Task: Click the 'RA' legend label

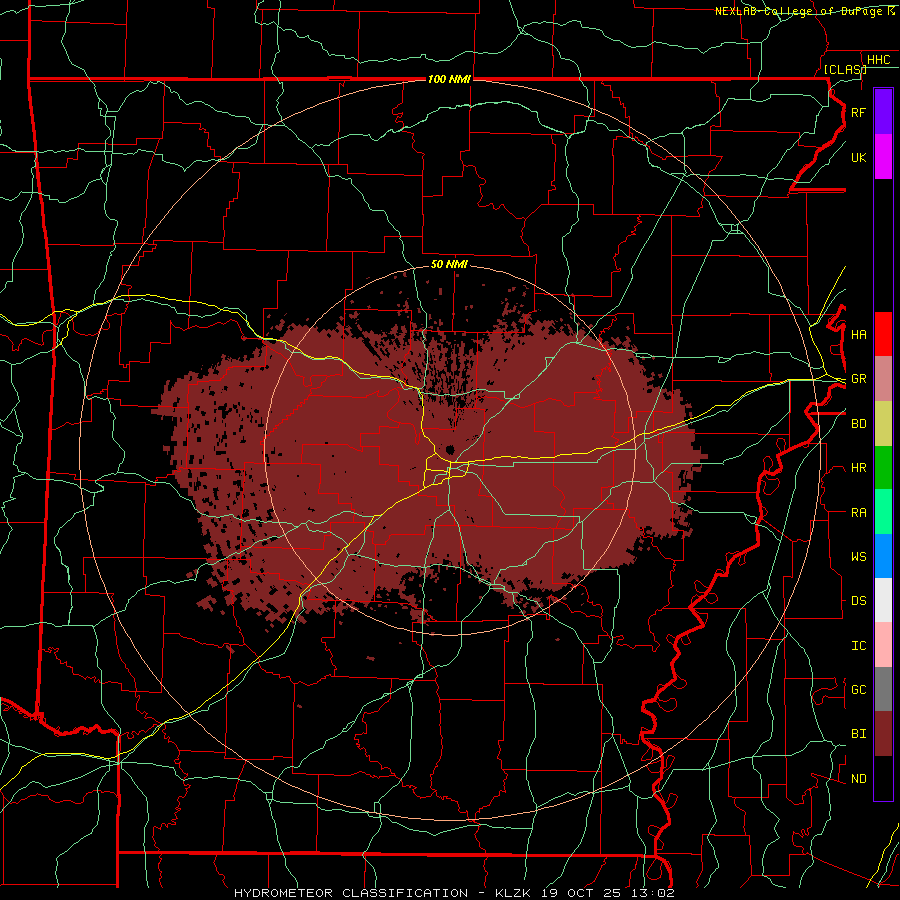Action: click(x=858, y=513)
